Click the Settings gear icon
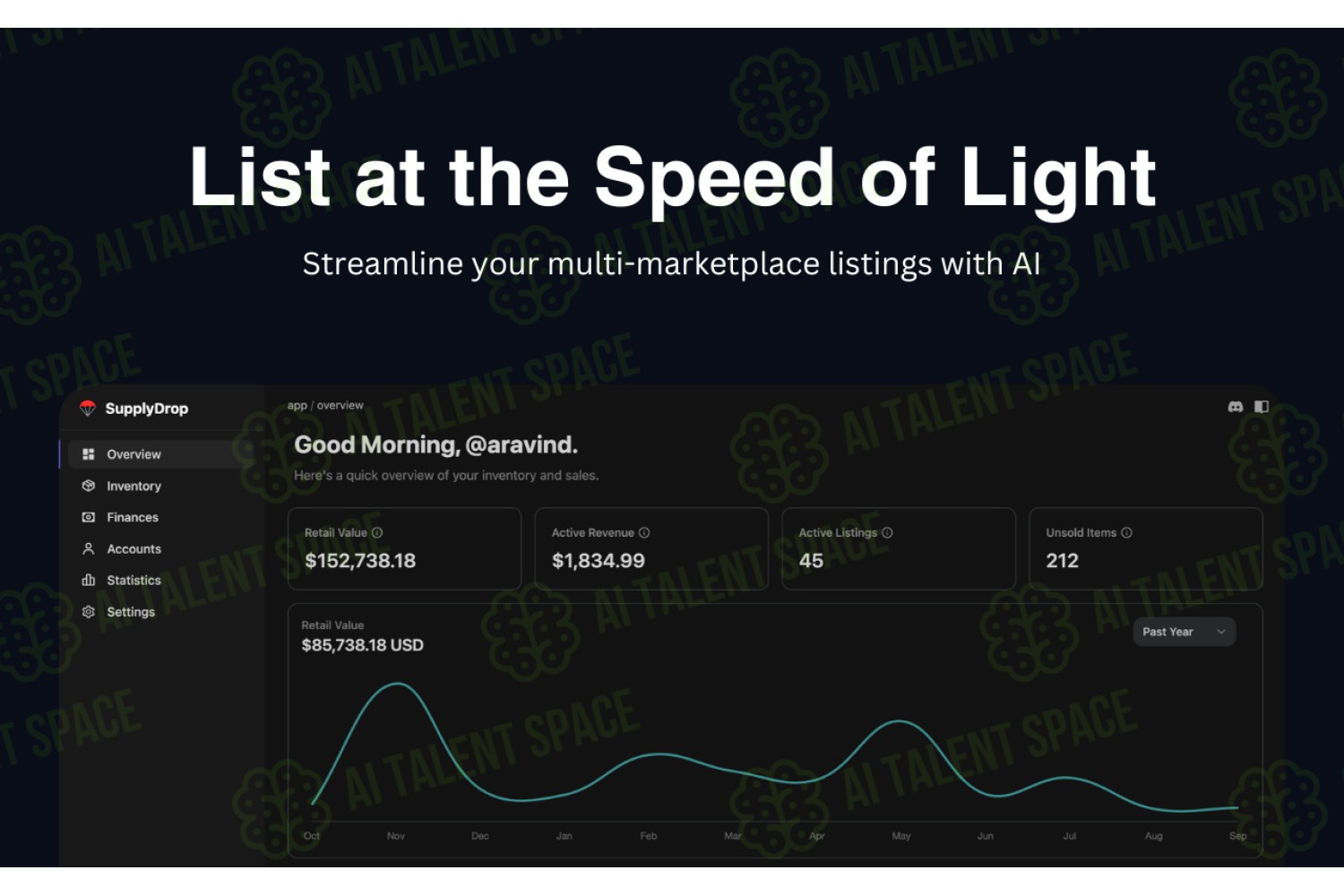Image resolution: width=1344 pixels, height=896 pixels. coord(88,612)
